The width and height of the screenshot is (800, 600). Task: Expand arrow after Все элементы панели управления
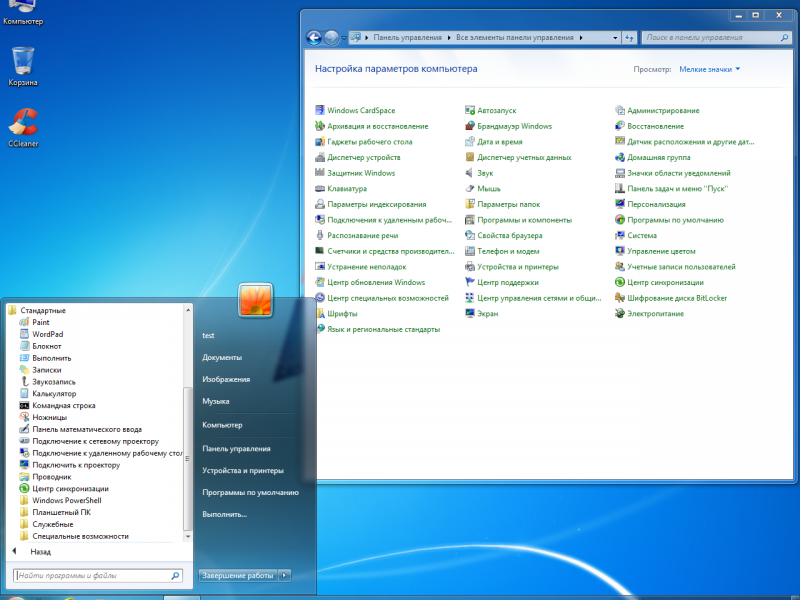(581, 38)
